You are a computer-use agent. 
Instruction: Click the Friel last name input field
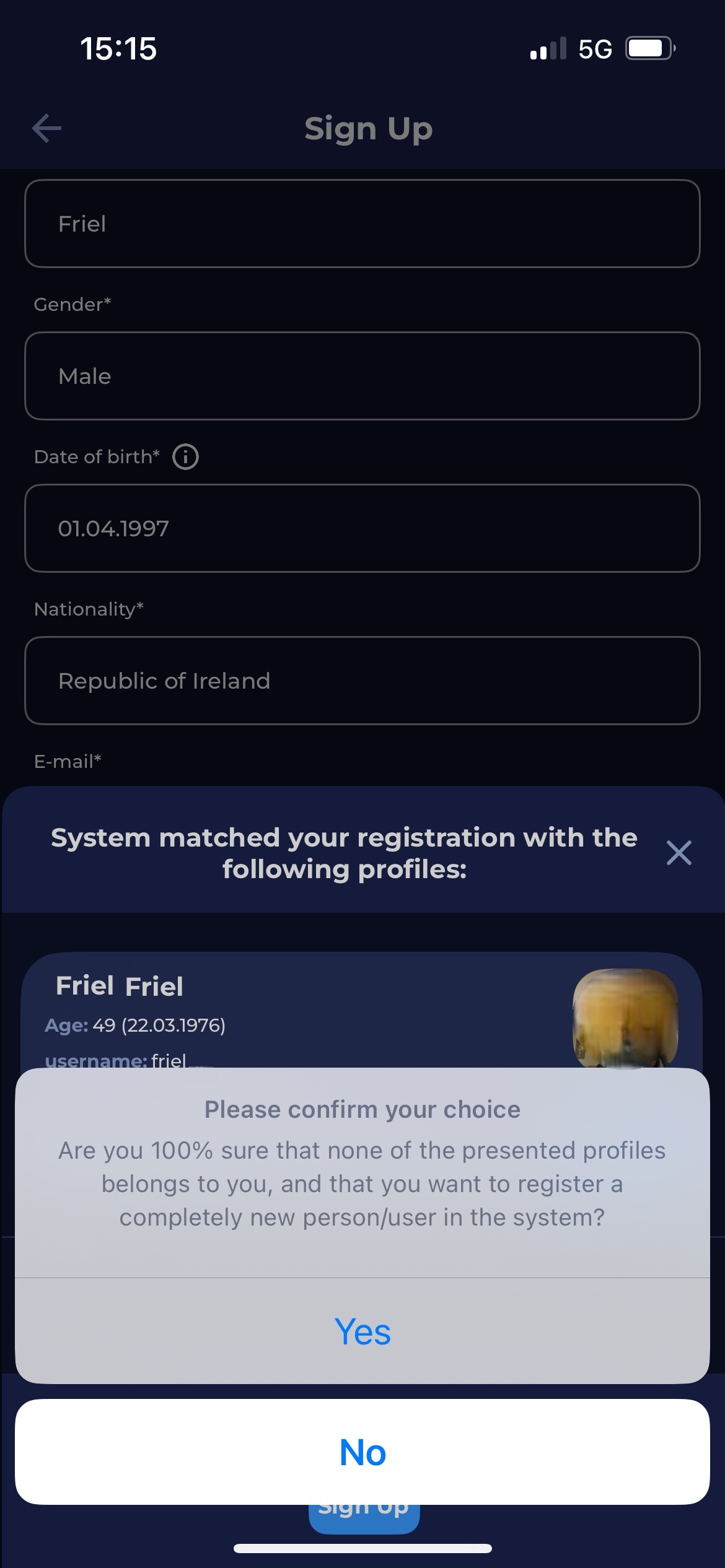[x=362, y=224]
